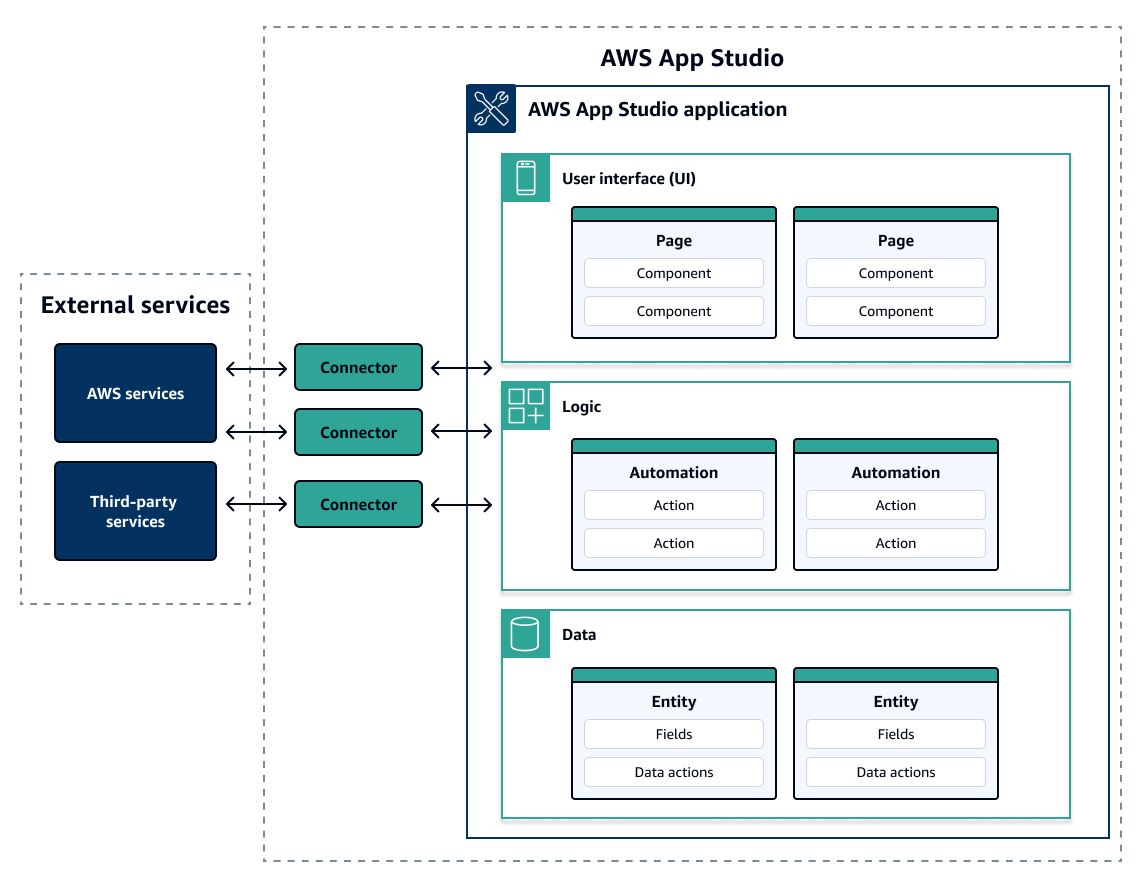Select the Third-party services box
The width and height of the screenshot is (1142, 888).
(x=135, y=511)
